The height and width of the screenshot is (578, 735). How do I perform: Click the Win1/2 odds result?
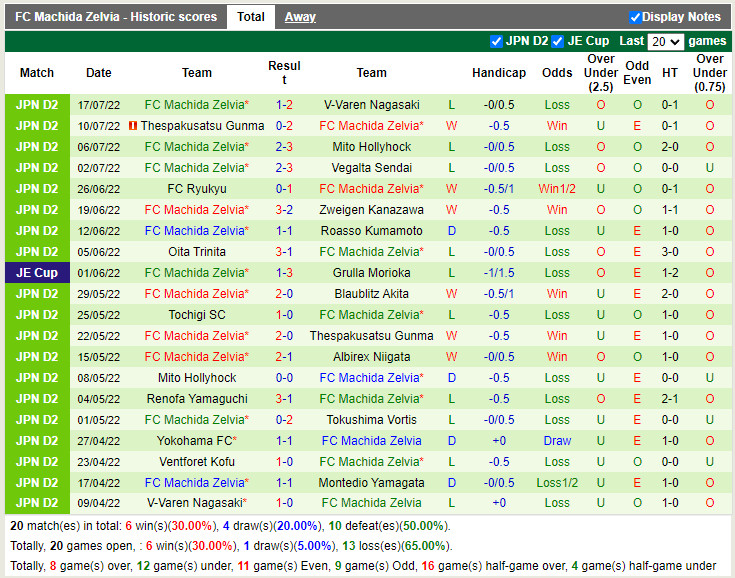[x=557, y=189]
